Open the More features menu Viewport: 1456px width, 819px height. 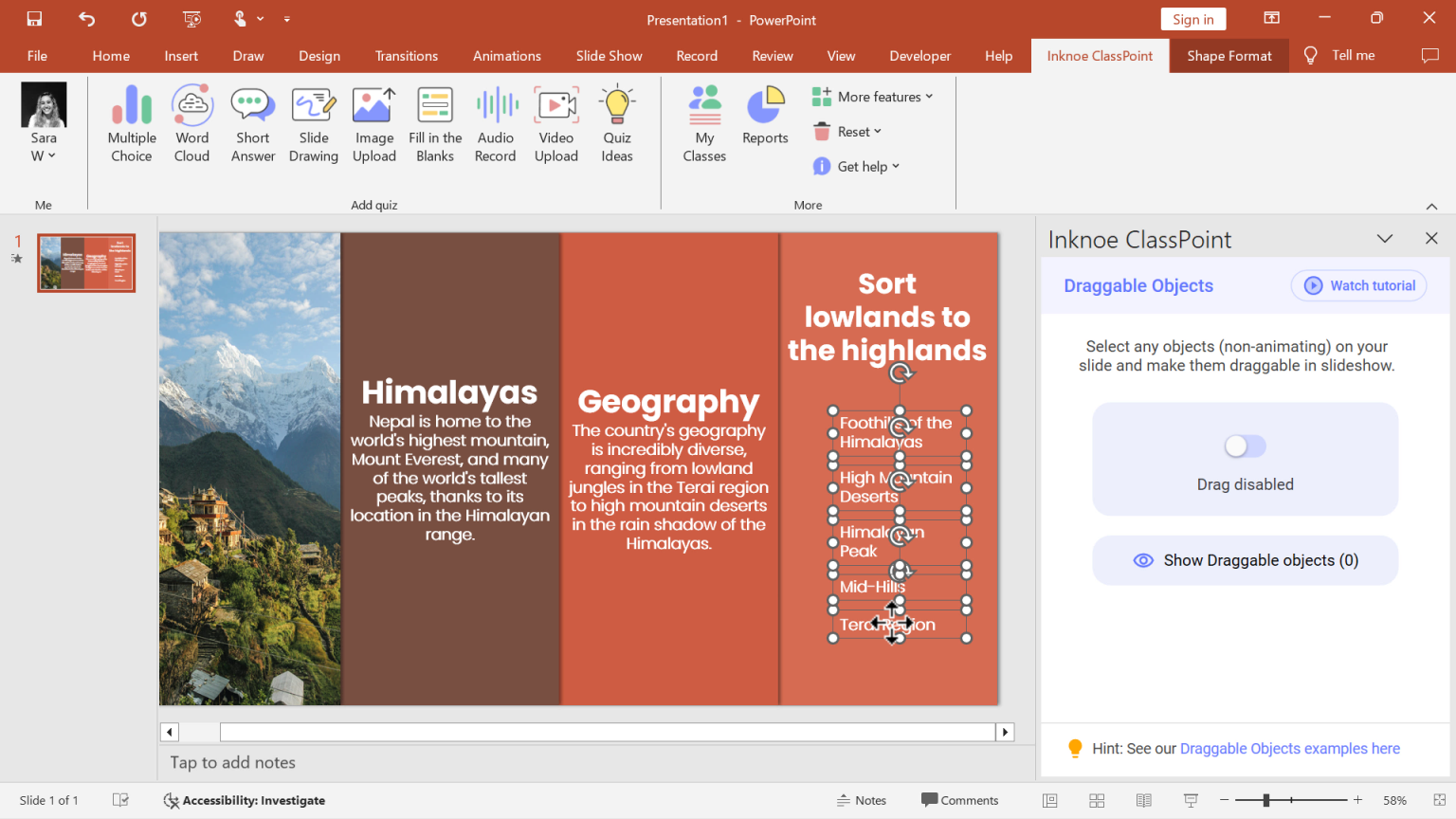coord(872,96)
